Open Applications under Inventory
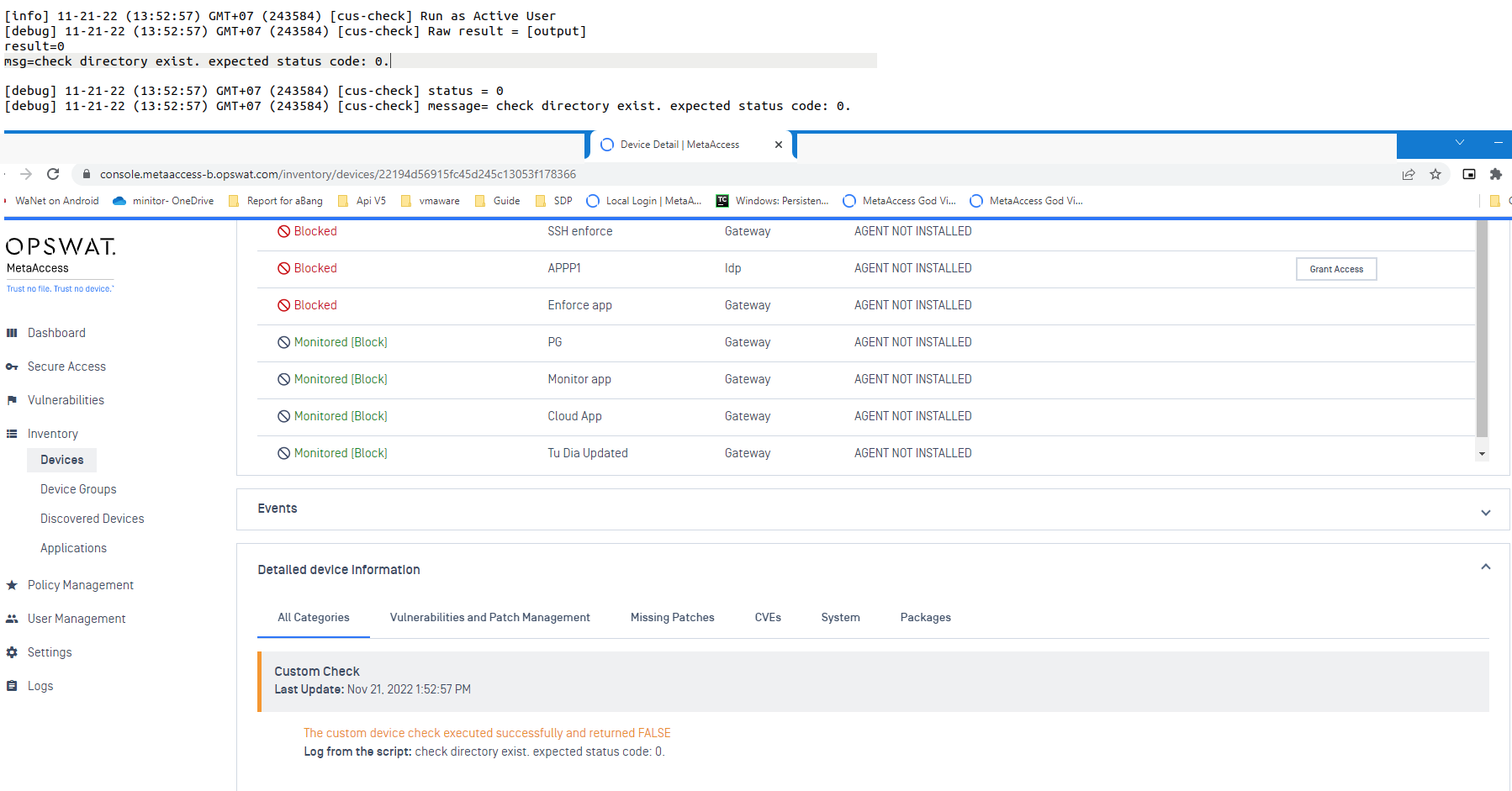Screen dimensions: 1512x791 [73, 548]
